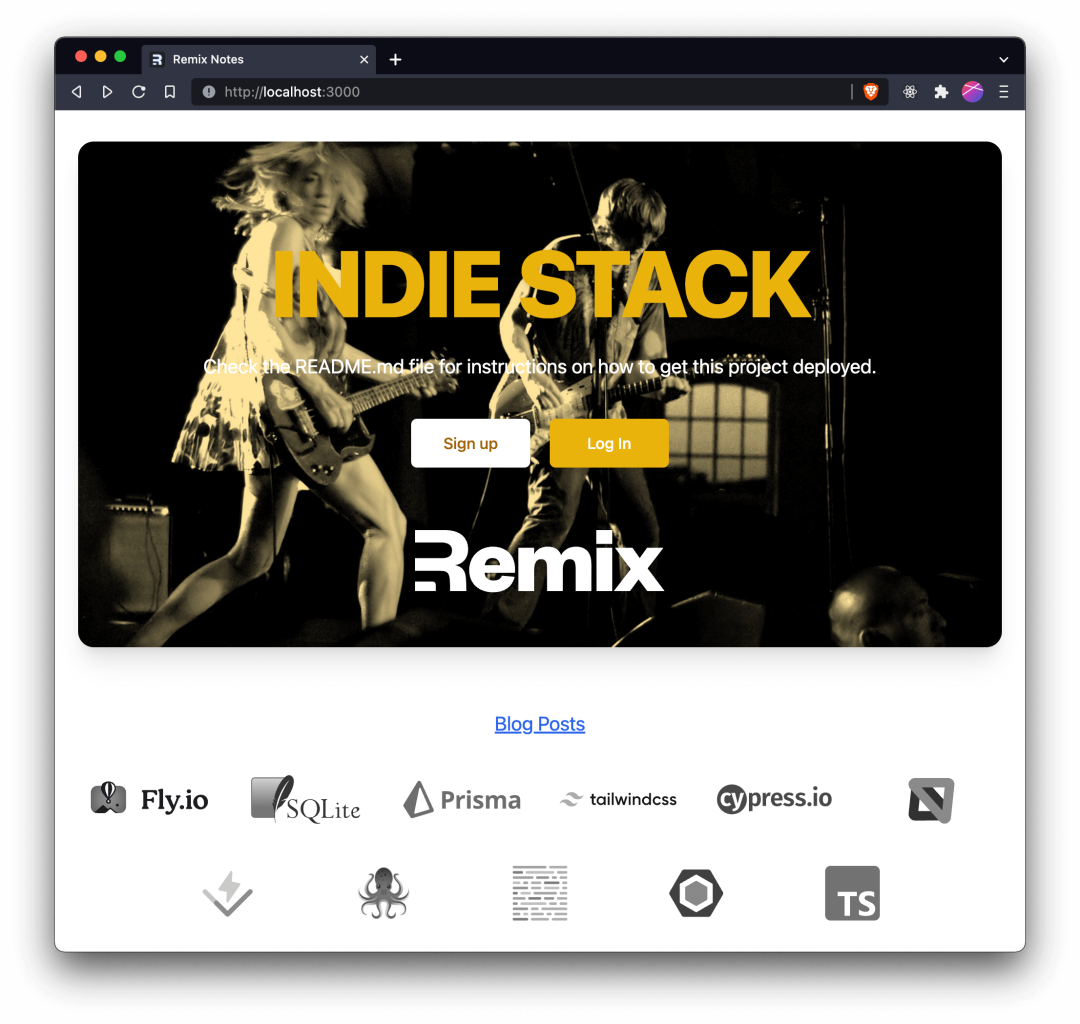This screenshot has height=1024, width=1080.
Task: Click the cypress.io logo
Action: tap(774, 799)
